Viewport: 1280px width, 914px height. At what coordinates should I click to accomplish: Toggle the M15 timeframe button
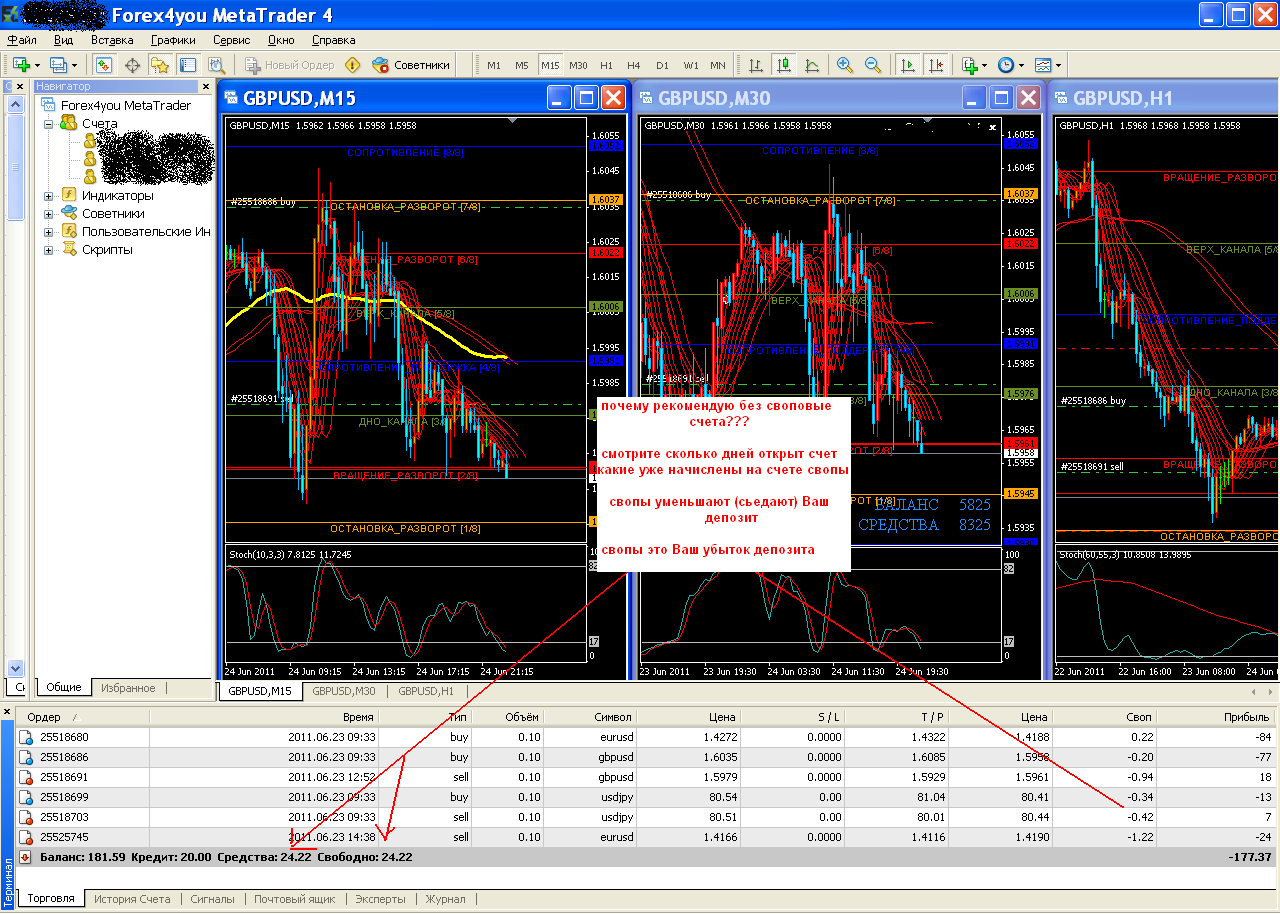pyautogui.click(x=550, y=65)
